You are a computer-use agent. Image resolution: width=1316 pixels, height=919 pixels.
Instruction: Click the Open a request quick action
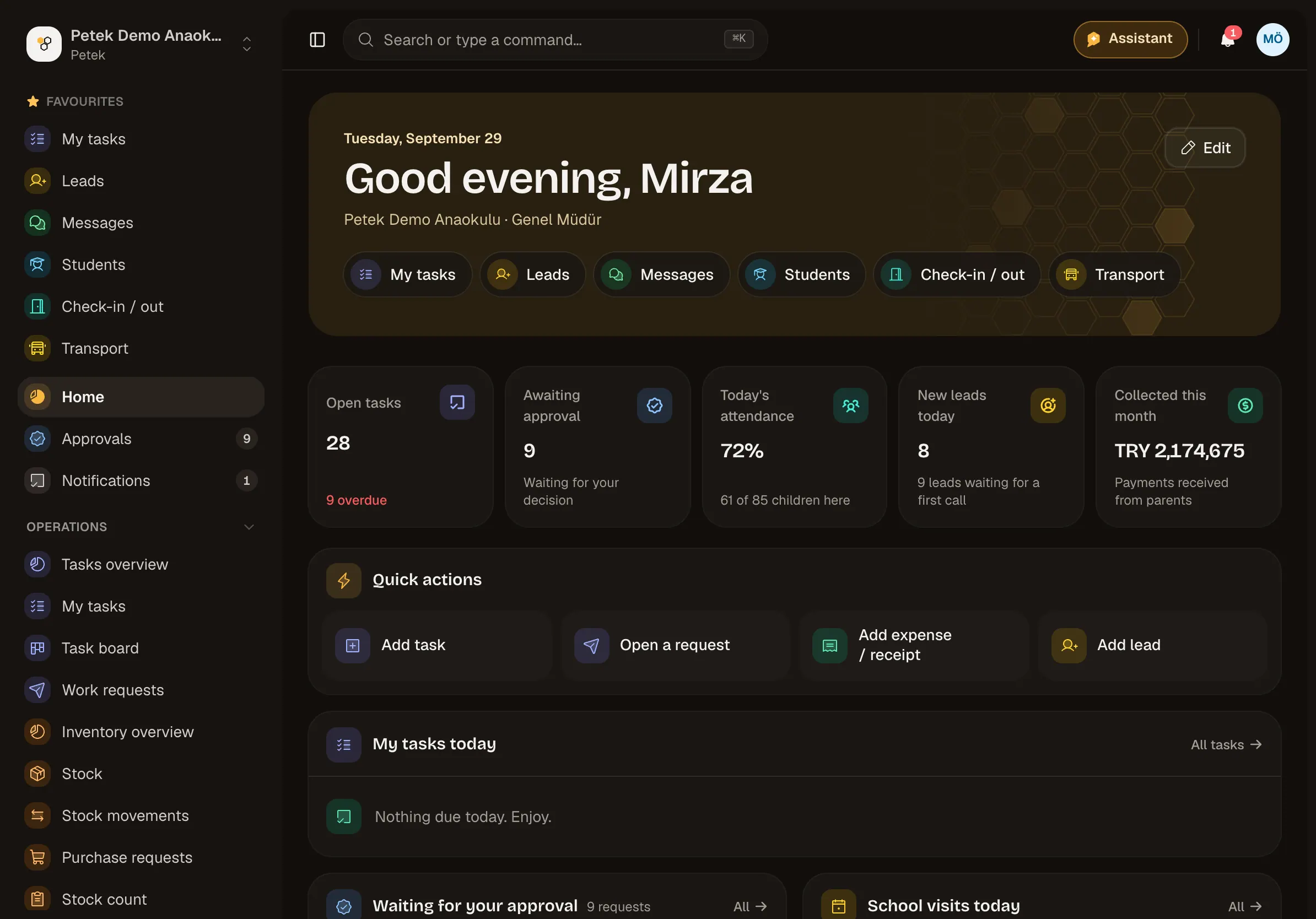pyautogui.click(x=676, y=646)
